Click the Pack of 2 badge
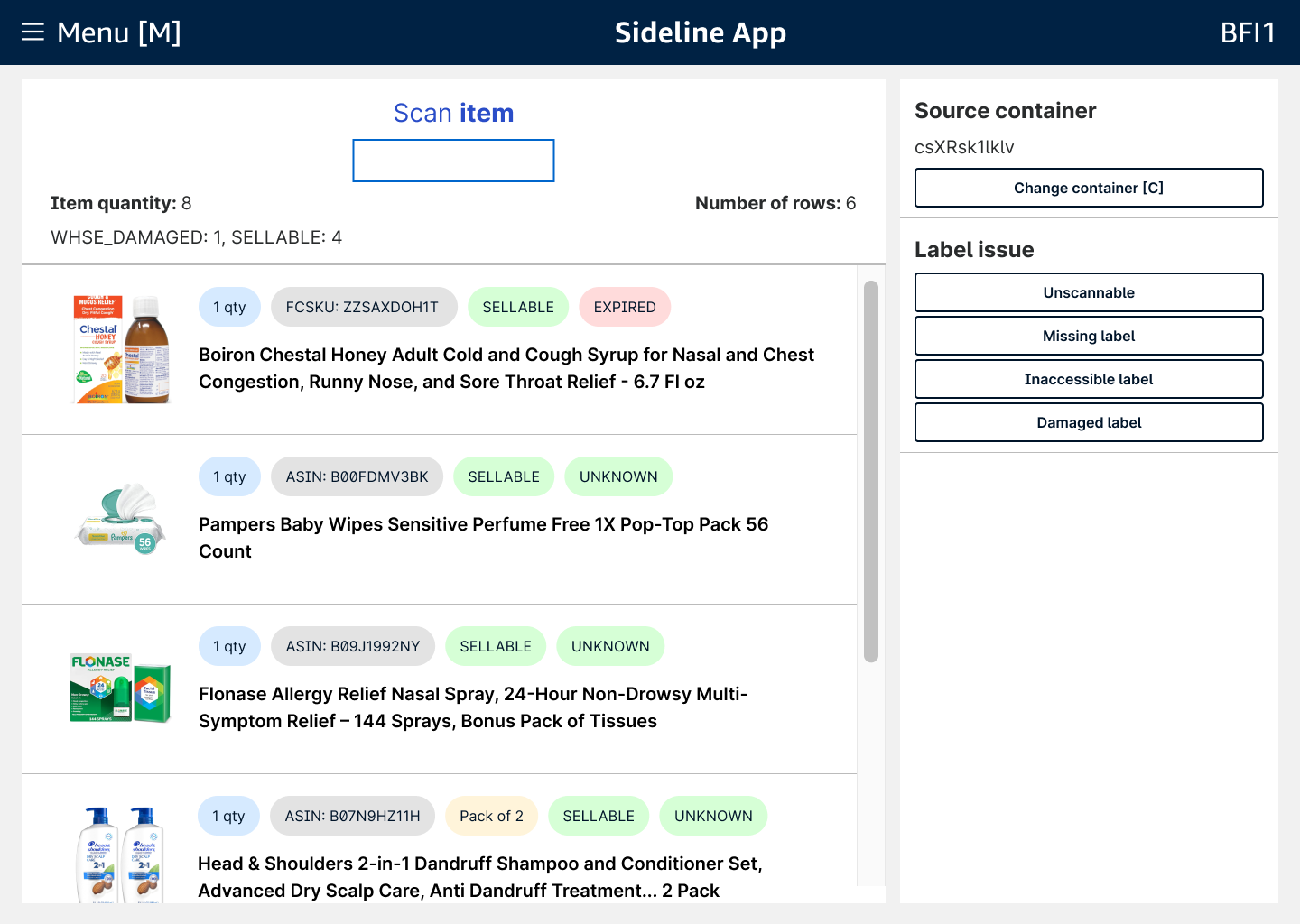The image size is (1300, 924). tap(491, 816)
